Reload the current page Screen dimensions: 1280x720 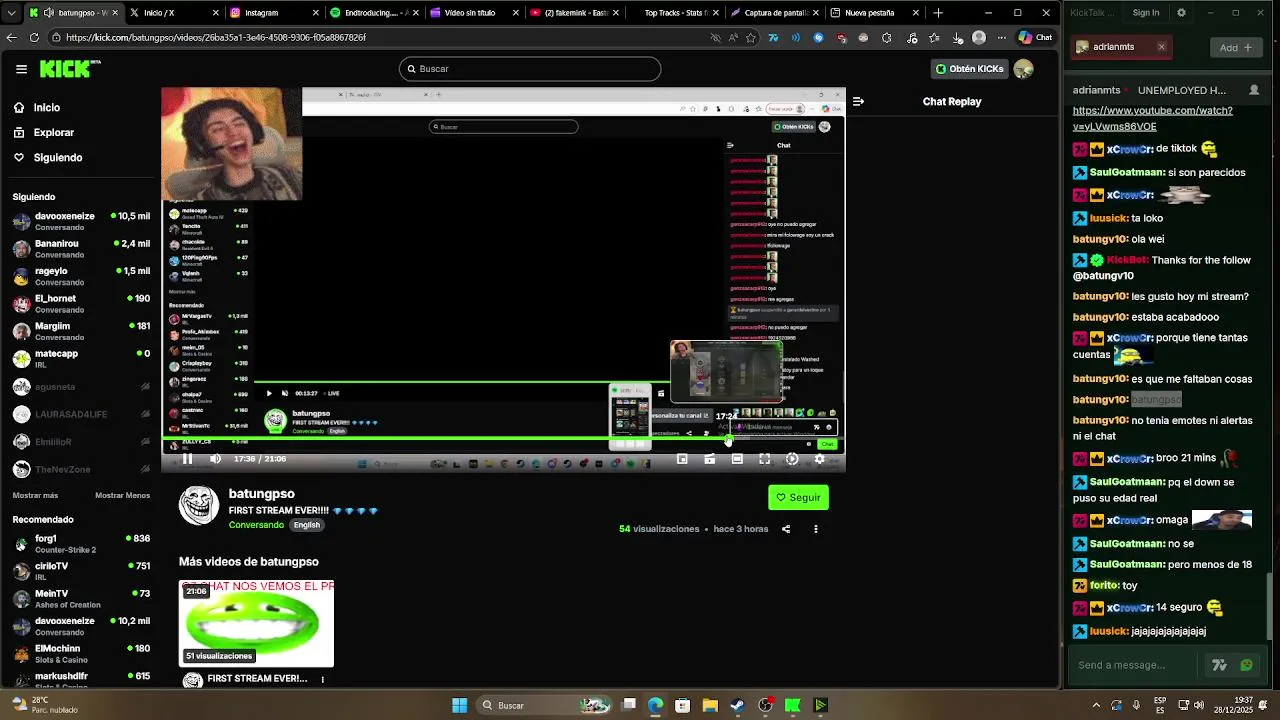pos(34,37)
